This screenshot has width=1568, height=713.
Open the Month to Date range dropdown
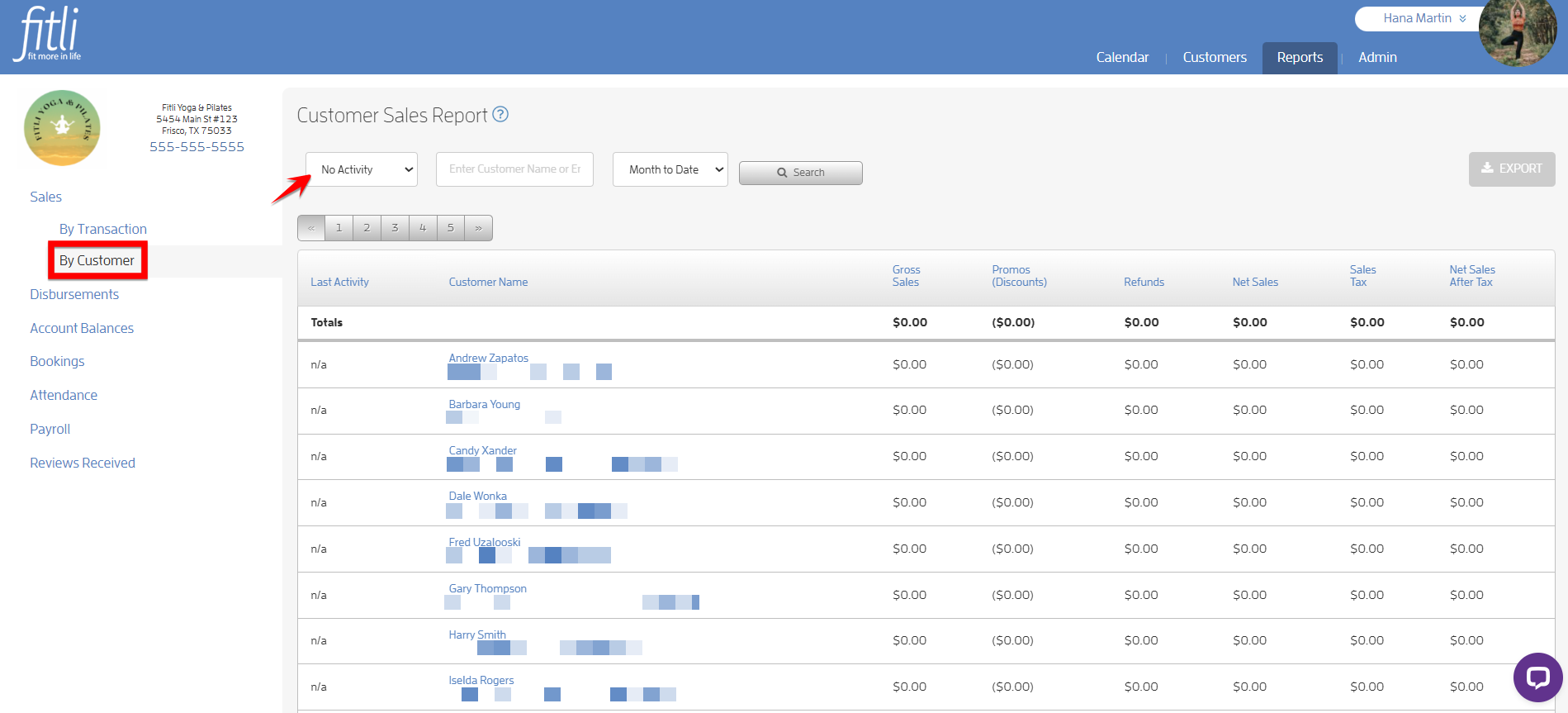[670, 169]
